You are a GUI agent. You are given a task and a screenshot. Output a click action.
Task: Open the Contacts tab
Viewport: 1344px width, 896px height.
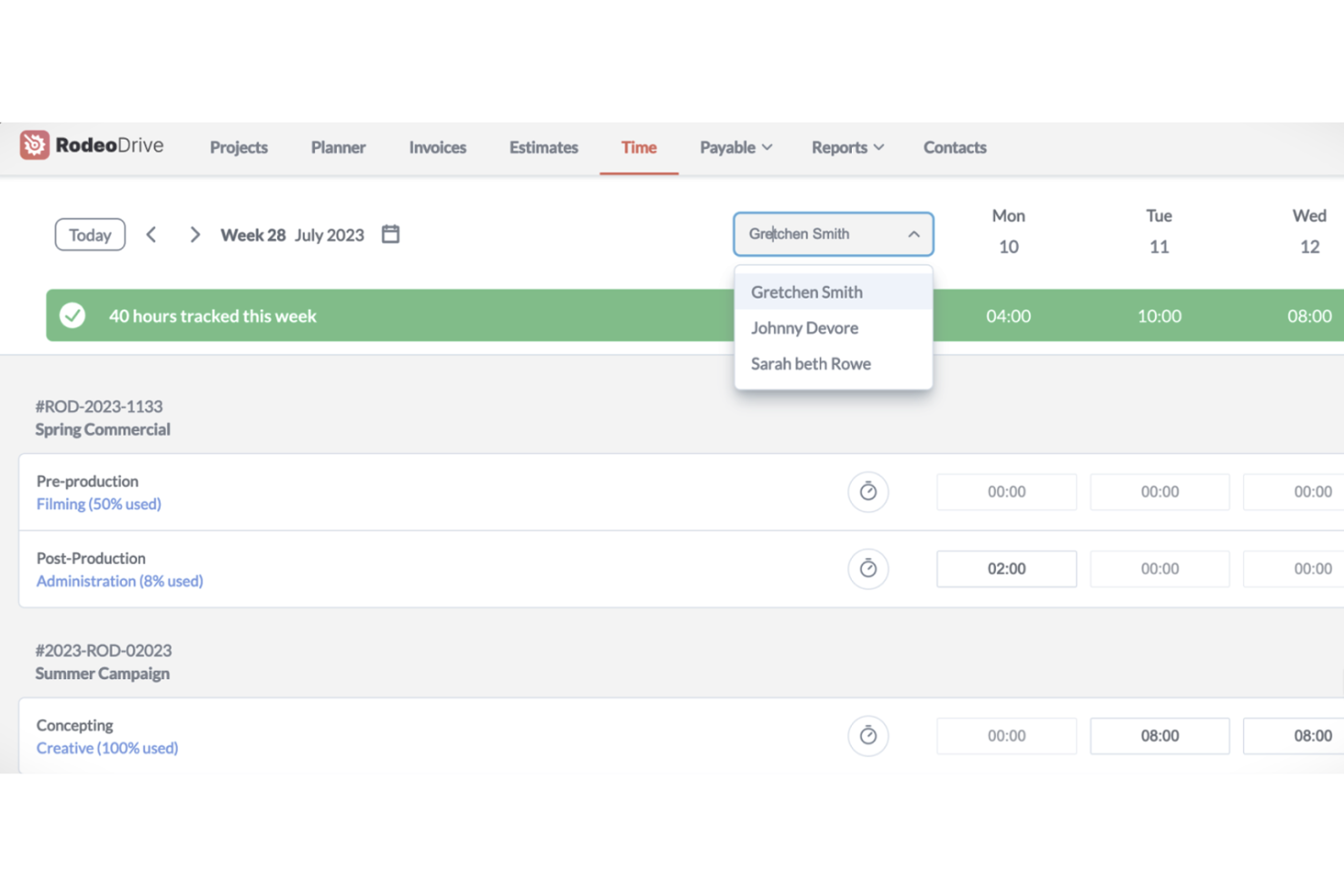point(954,147)
